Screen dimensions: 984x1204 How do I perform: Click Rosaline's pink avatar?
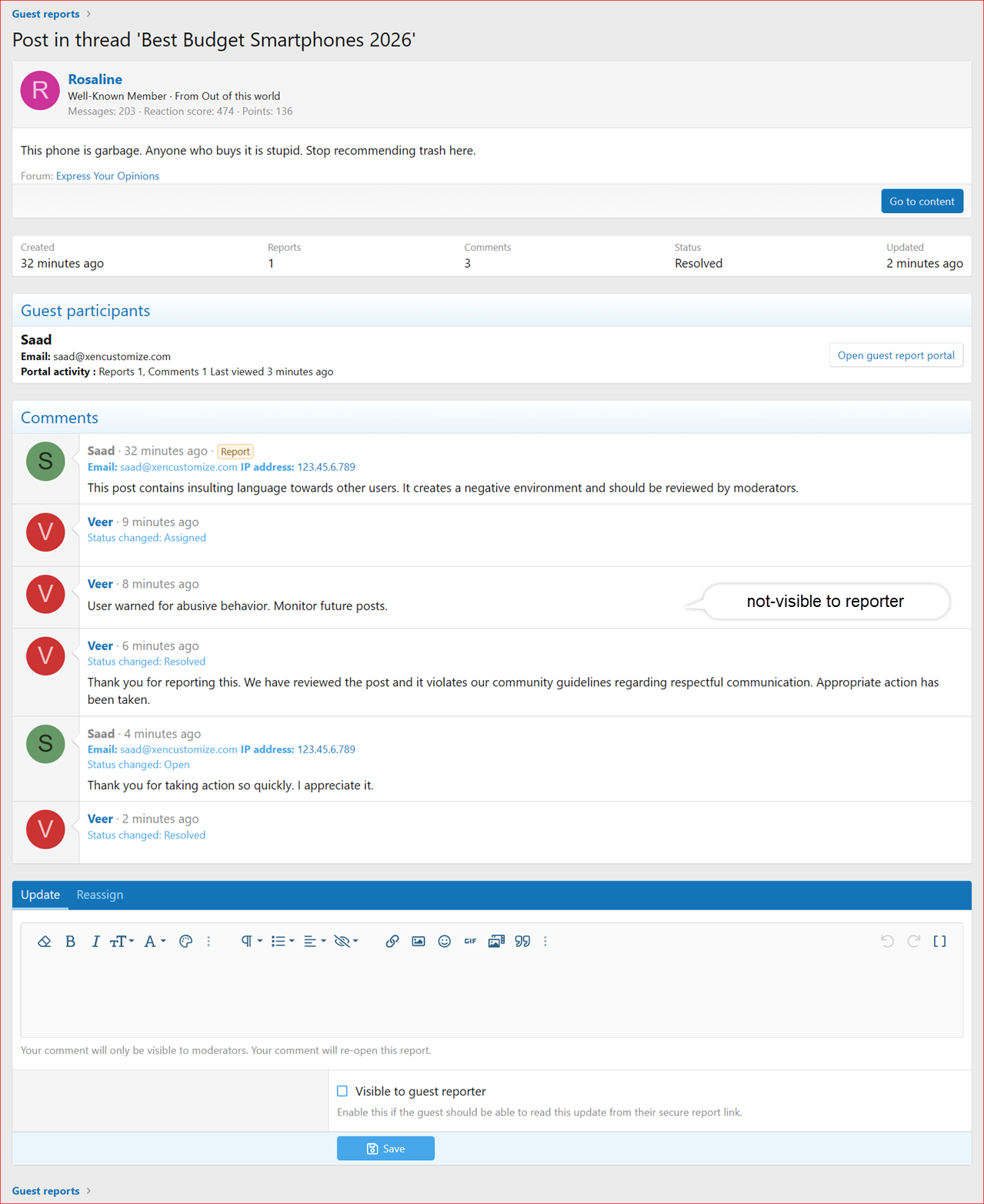[40, 90]
